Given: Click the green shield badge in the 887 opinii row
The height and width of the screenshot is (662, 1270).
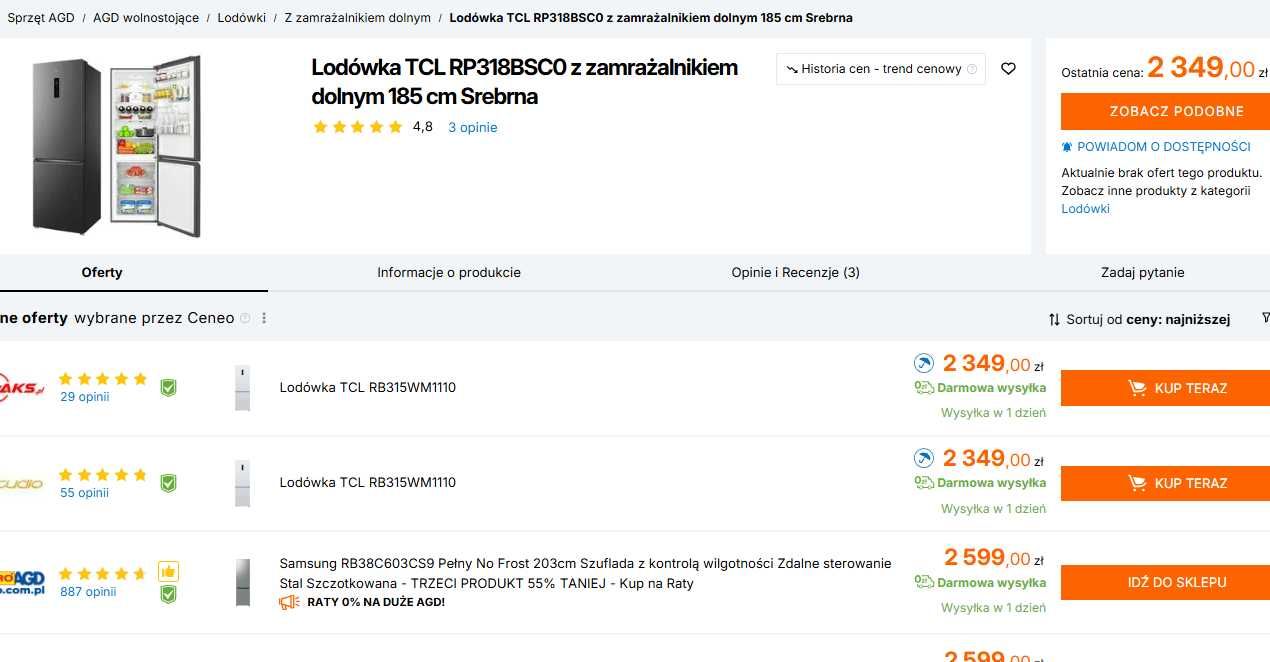Looking at the screenshot, I should 168,594.
